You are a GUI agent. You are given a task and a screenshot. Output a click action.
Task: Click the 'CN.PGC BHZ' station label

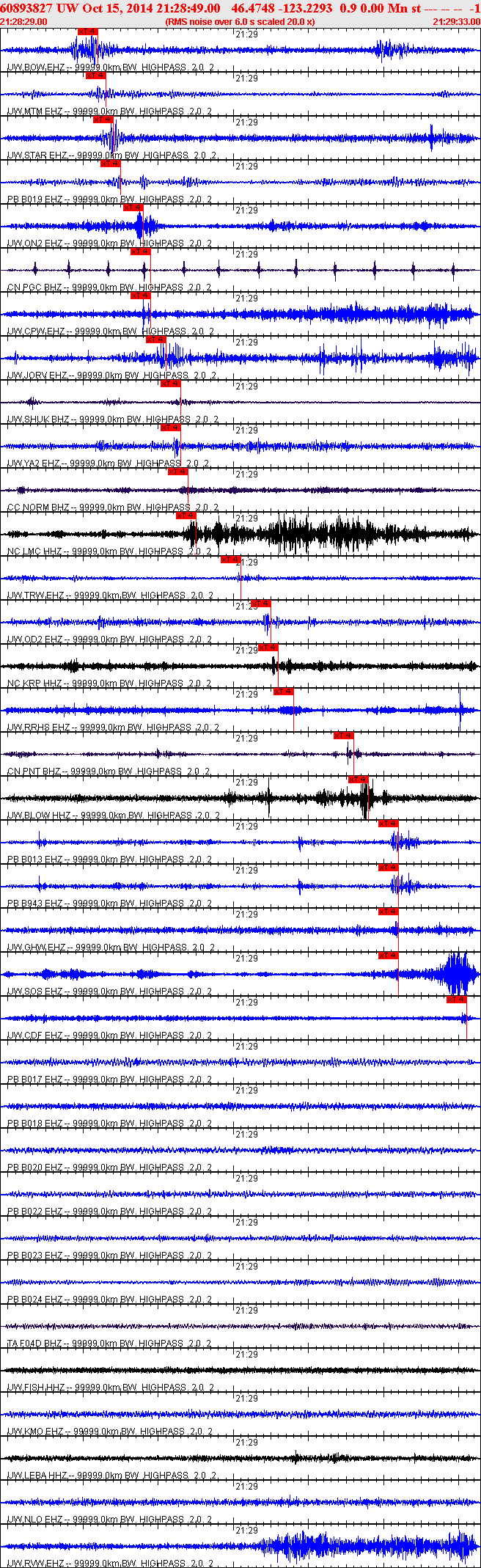point(34,287)
